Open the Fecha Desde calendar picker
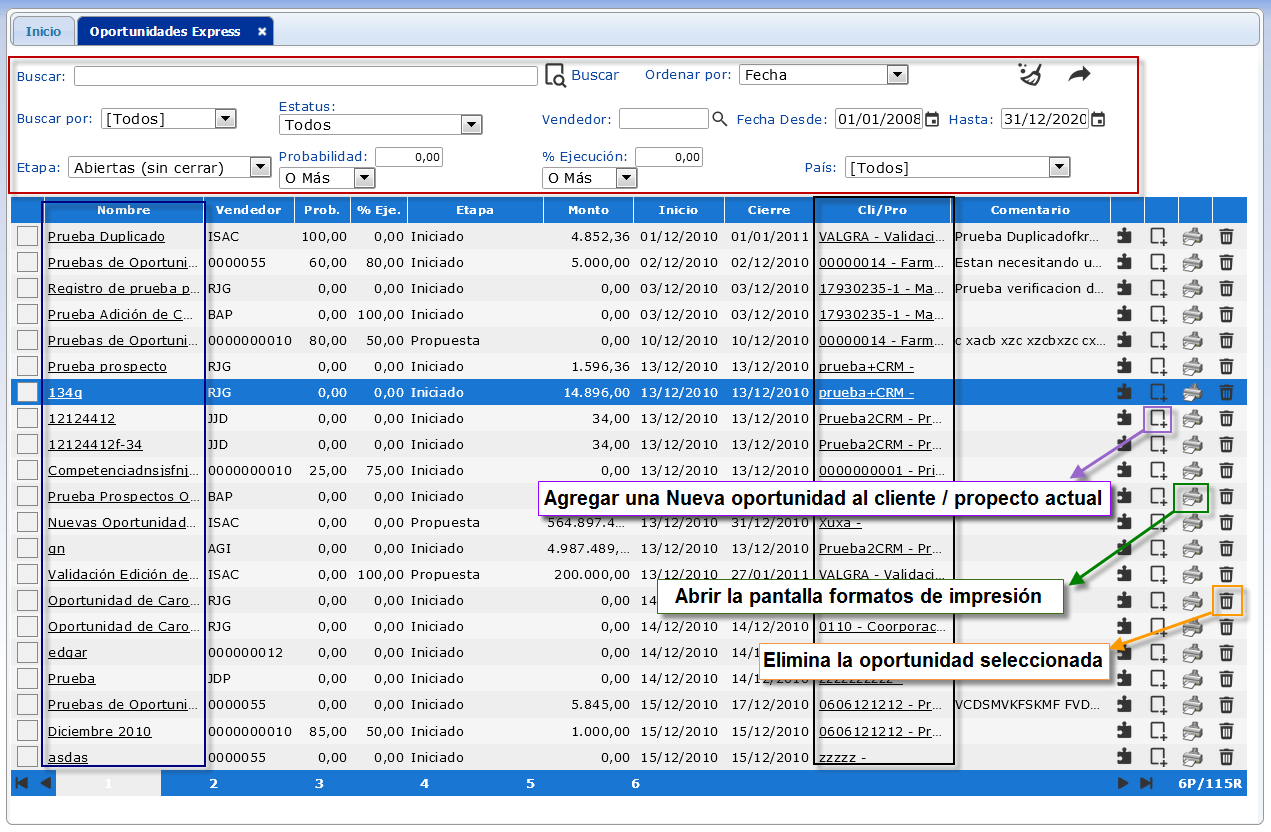1271x832 pixels. coord(932,119)
